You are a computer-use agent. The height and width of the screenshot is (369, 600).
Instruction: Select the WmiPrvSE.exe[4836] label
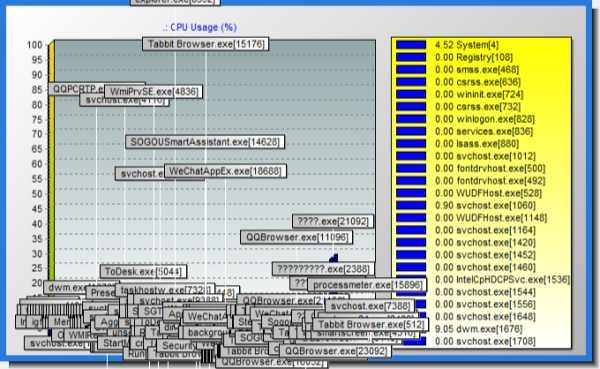153,92
